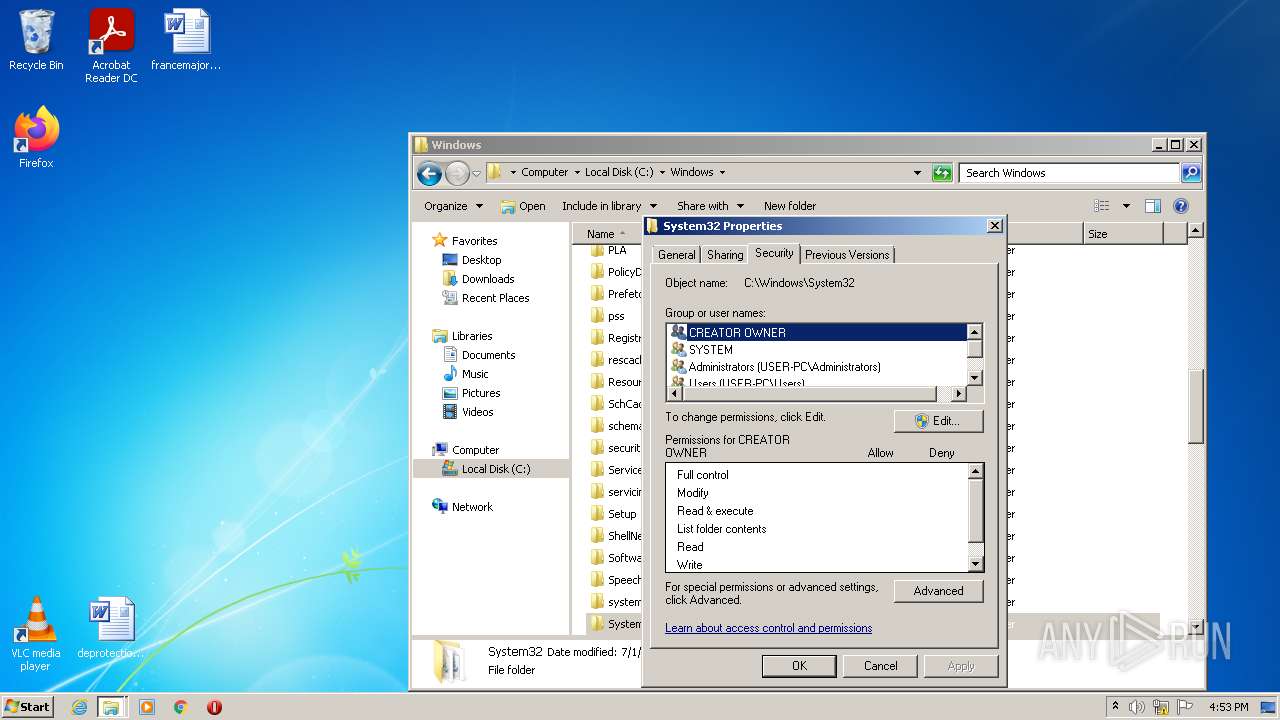
Task: Refresh the Windows folder view
Action: (x=942, y=173)
